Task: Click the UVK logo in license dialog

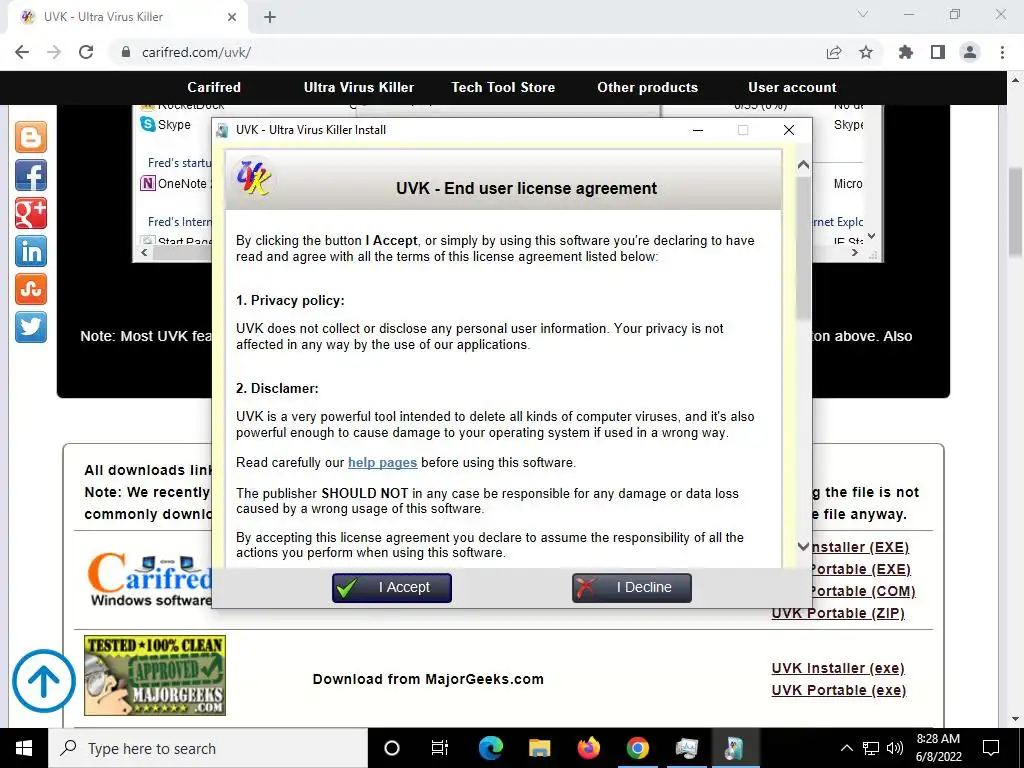Action: [253, 178]
